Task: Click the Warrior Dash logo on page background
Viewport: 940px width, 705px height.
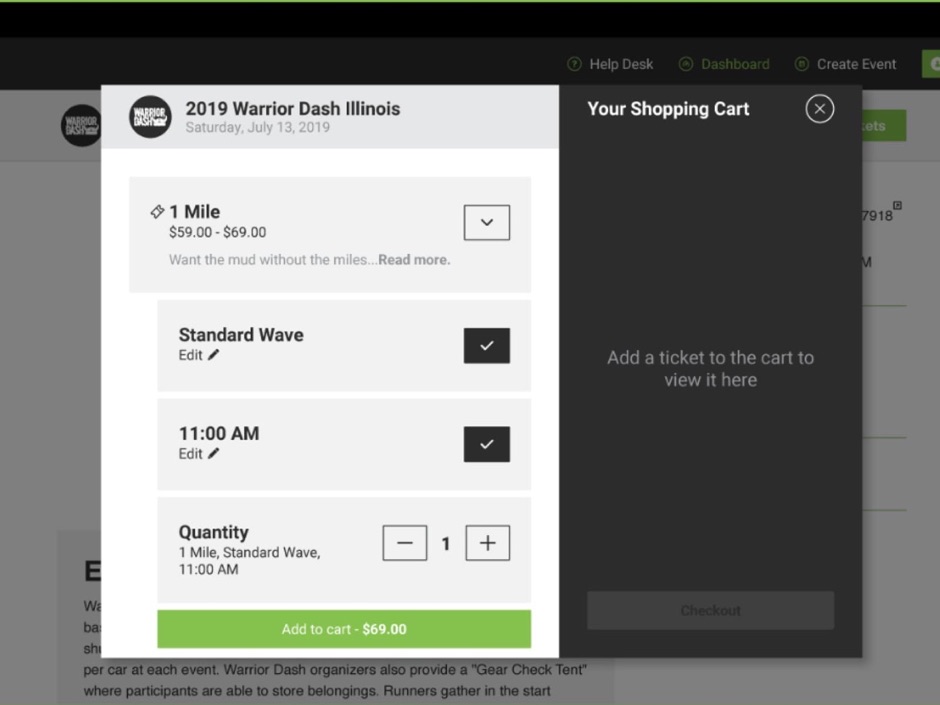Action: pos(81,125)
